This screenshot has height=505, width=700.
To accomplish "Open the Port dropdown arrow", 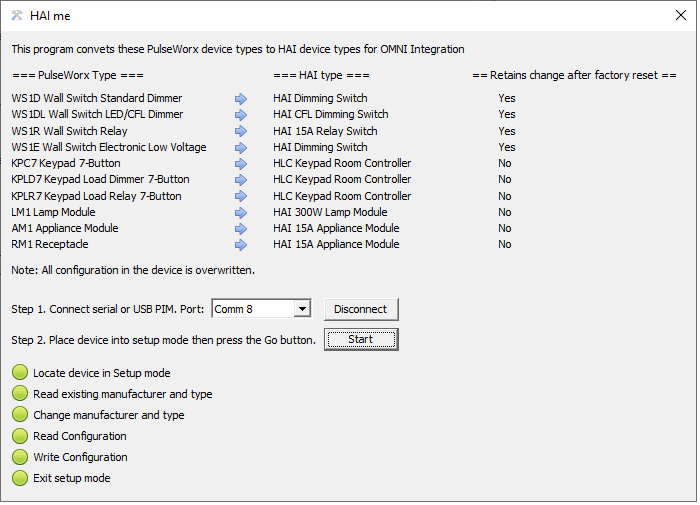I will 302,309.
